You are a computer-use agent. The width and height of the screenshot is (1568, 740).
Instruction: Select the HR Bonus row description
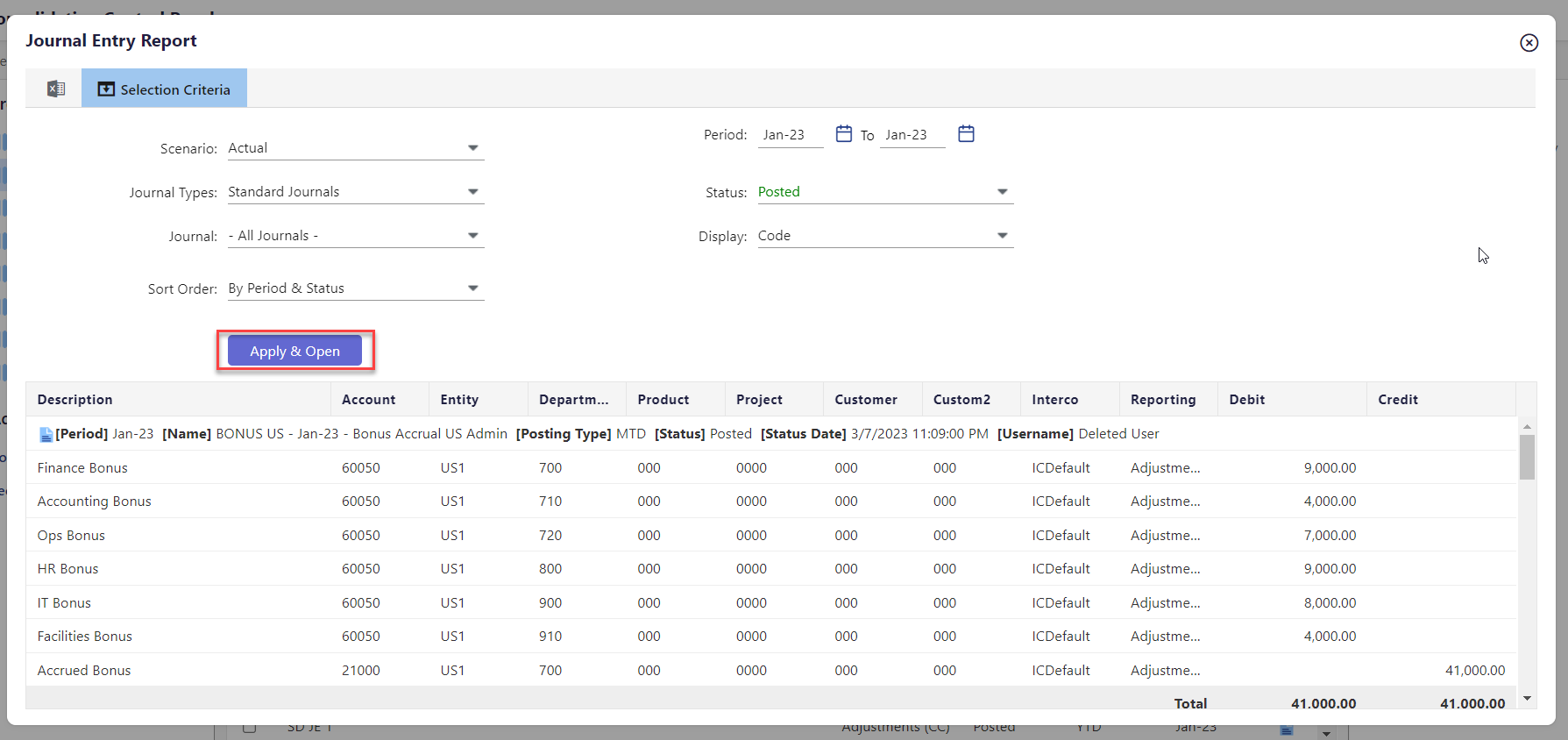point(67,569)
